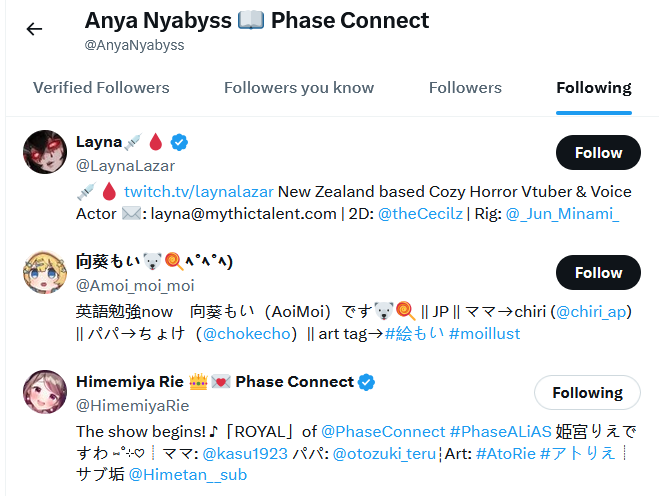Select the Followers tab

pyautogui.click(x=465, y=88)
